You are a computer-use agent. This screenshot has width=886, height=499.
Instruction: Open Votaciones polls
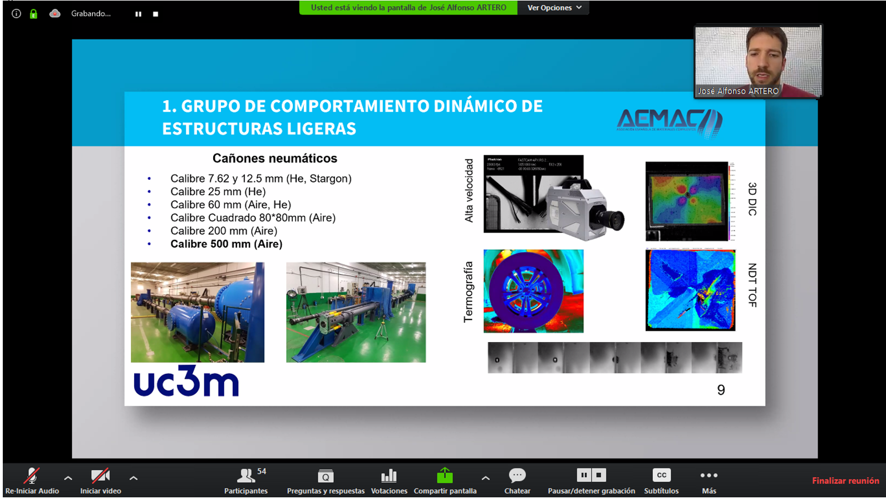click(389, 480)
